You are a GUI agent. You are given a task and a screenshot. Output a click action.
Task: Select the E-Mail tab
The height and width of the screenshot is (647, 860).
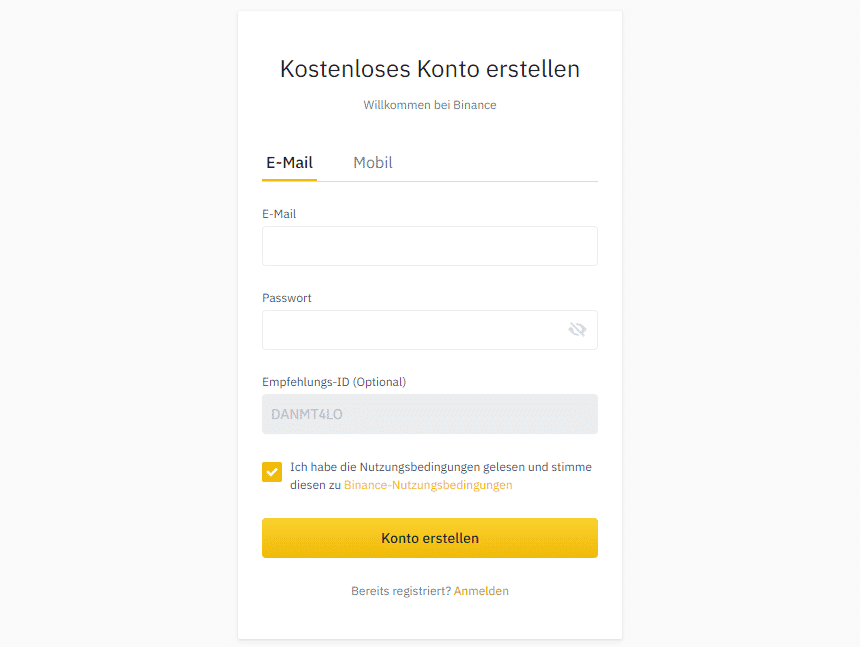[289, 162]
